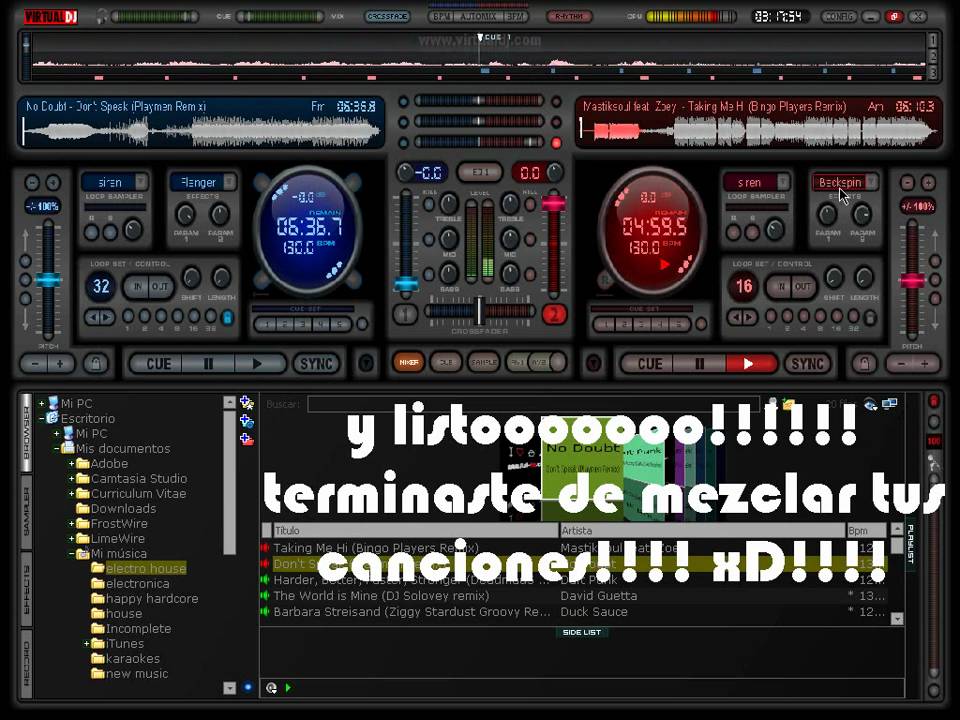Image resolution: width=960 pixels, height=720 pixels.
Task: Toggle headphone cue for deck 2
Action: (553, 314)
